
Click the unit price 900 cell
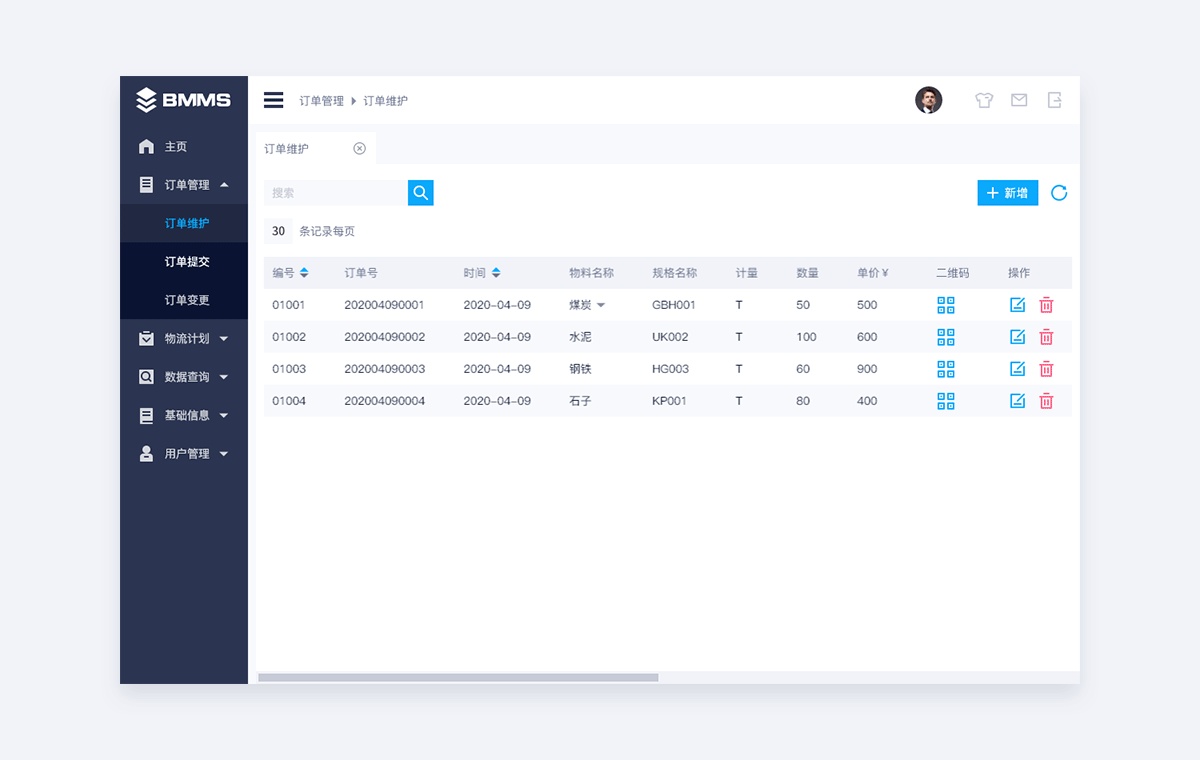(867, 369)
